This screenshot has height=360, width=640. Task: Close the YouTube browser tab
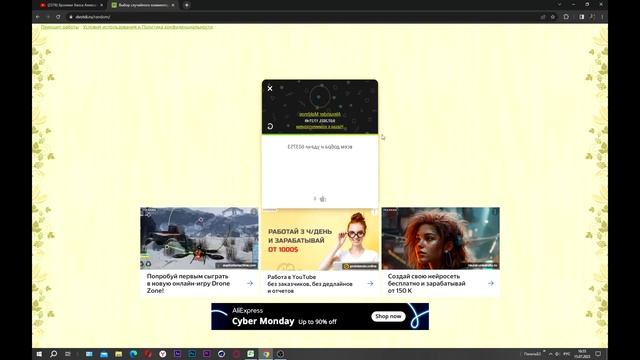(101, 5)
